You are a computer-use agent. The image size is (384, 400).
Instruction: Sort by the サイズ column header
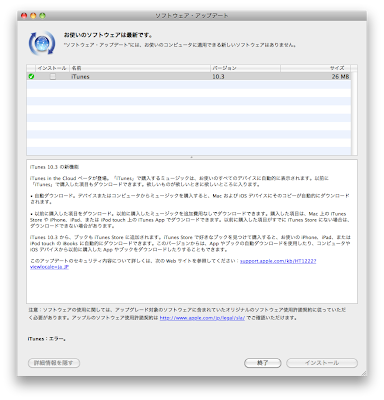pyautogui.click(x=316, y=68)
